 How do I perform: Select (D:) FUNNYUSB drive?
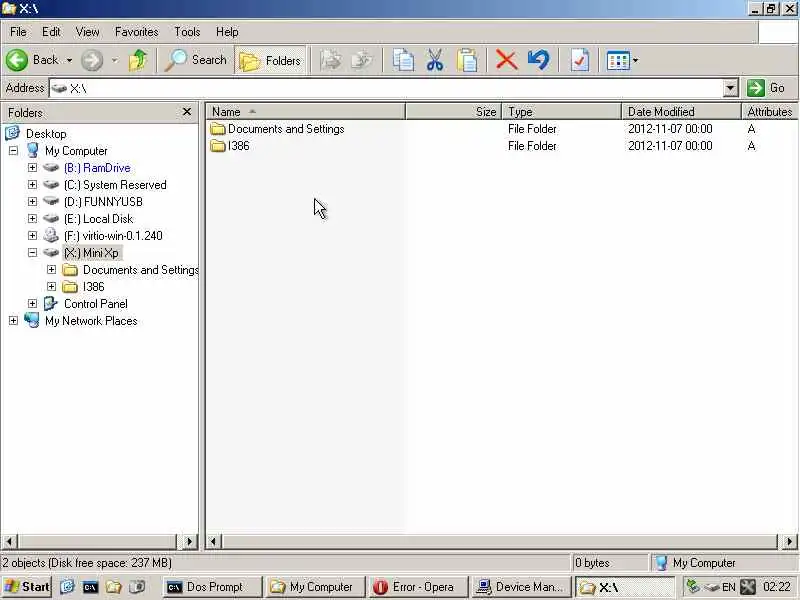tap(104, 202)
